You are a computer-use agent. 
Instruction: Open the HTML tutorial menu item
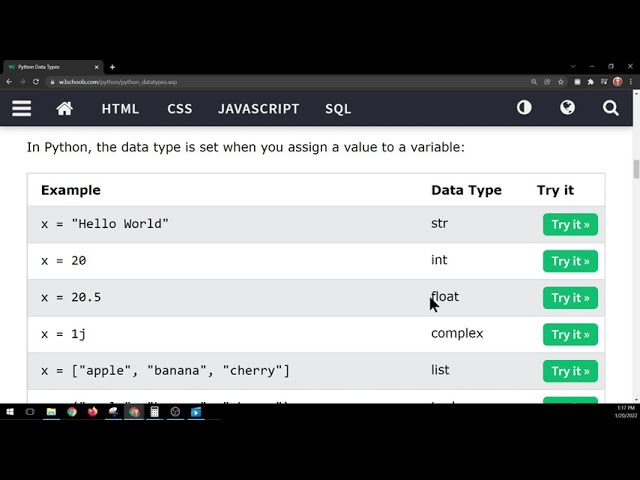[120, 109]
